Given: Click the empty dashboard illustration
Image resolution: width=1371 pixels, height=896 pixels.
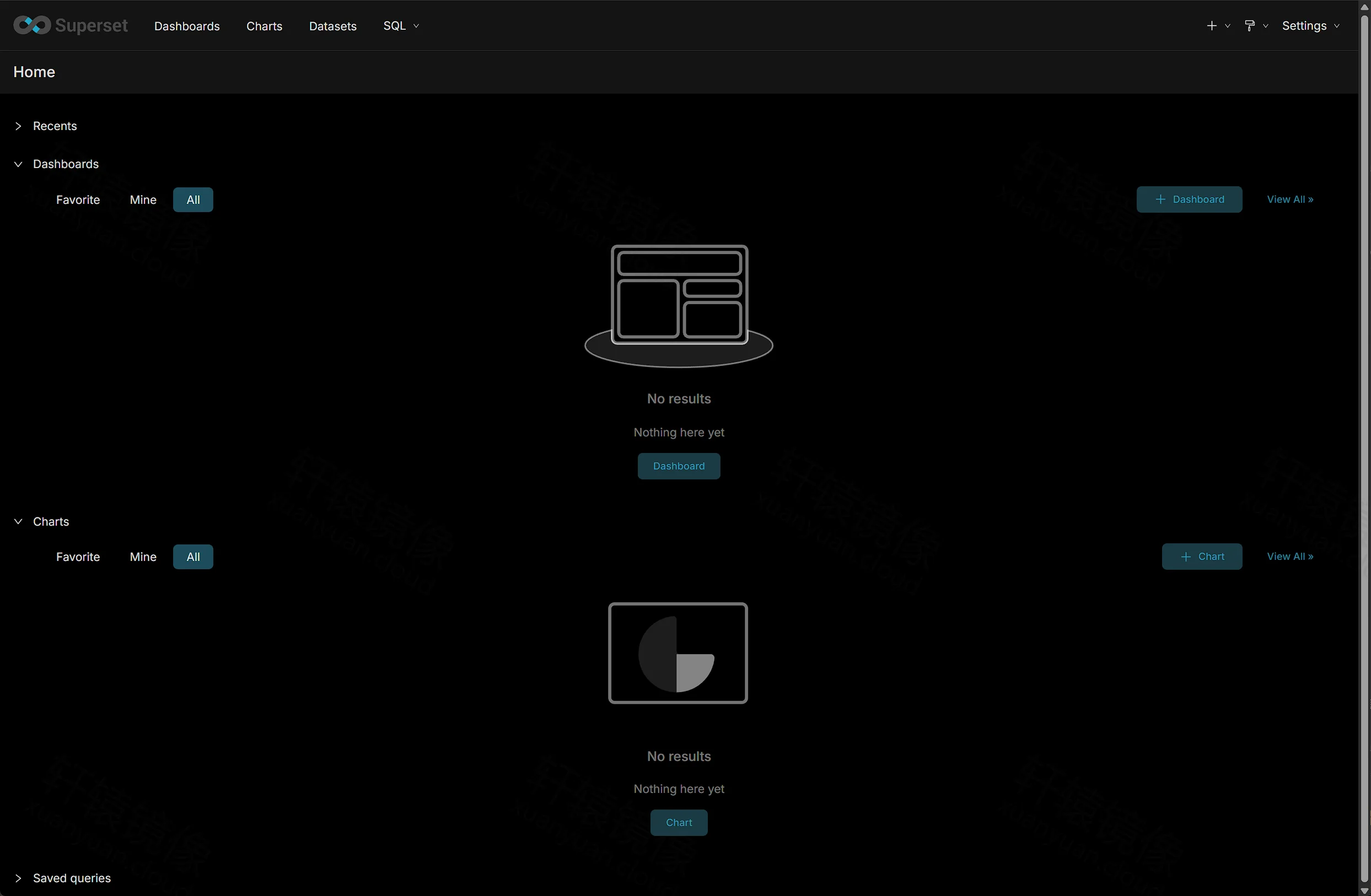Looking at the screenshot, I should 679,306.
